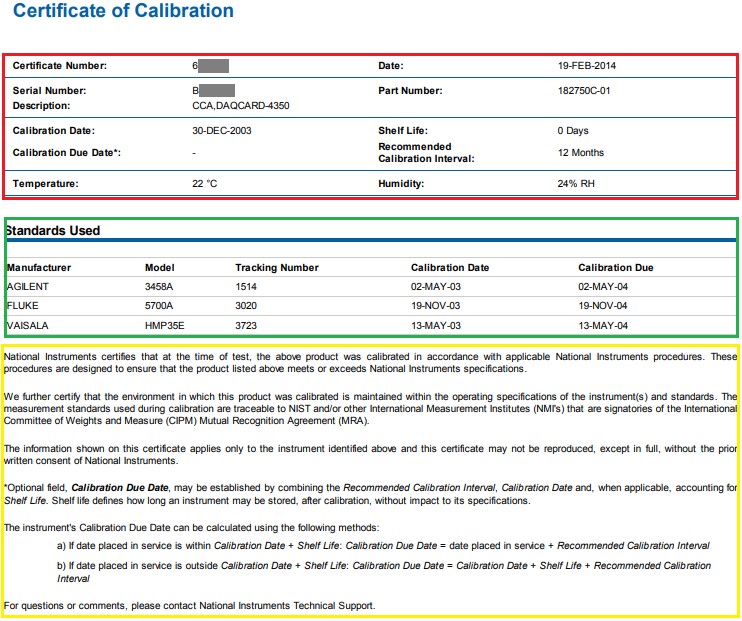
Task: Select the 'Calibration Due Date*:' label
Action: tap(67, 152)
